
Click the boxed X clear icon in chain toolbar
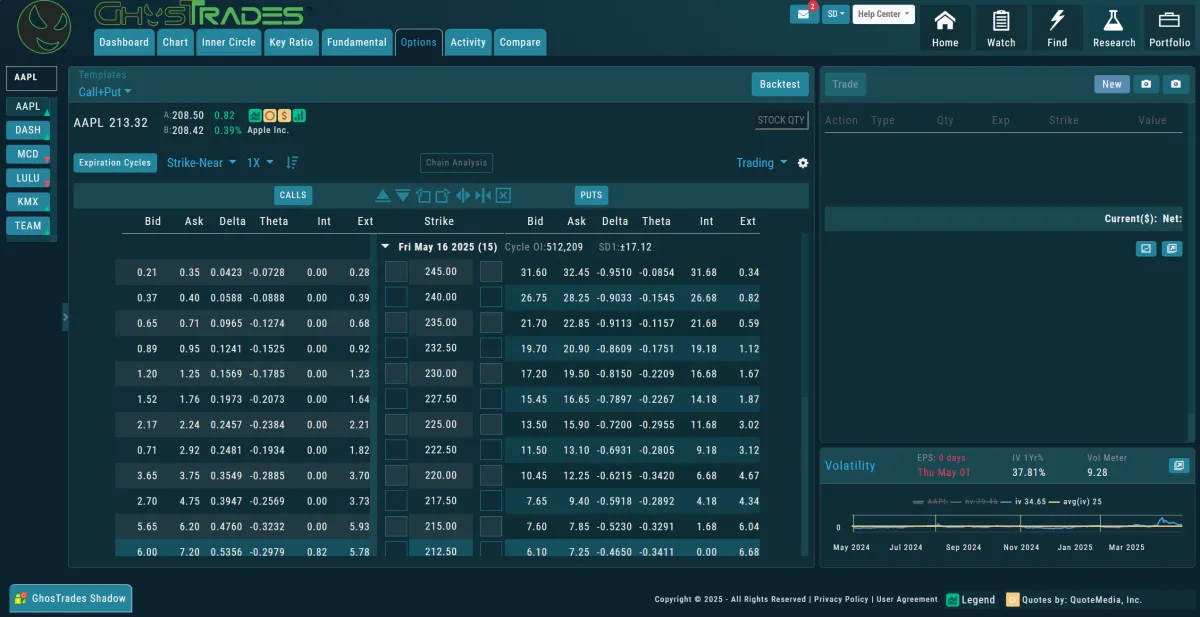503,195
